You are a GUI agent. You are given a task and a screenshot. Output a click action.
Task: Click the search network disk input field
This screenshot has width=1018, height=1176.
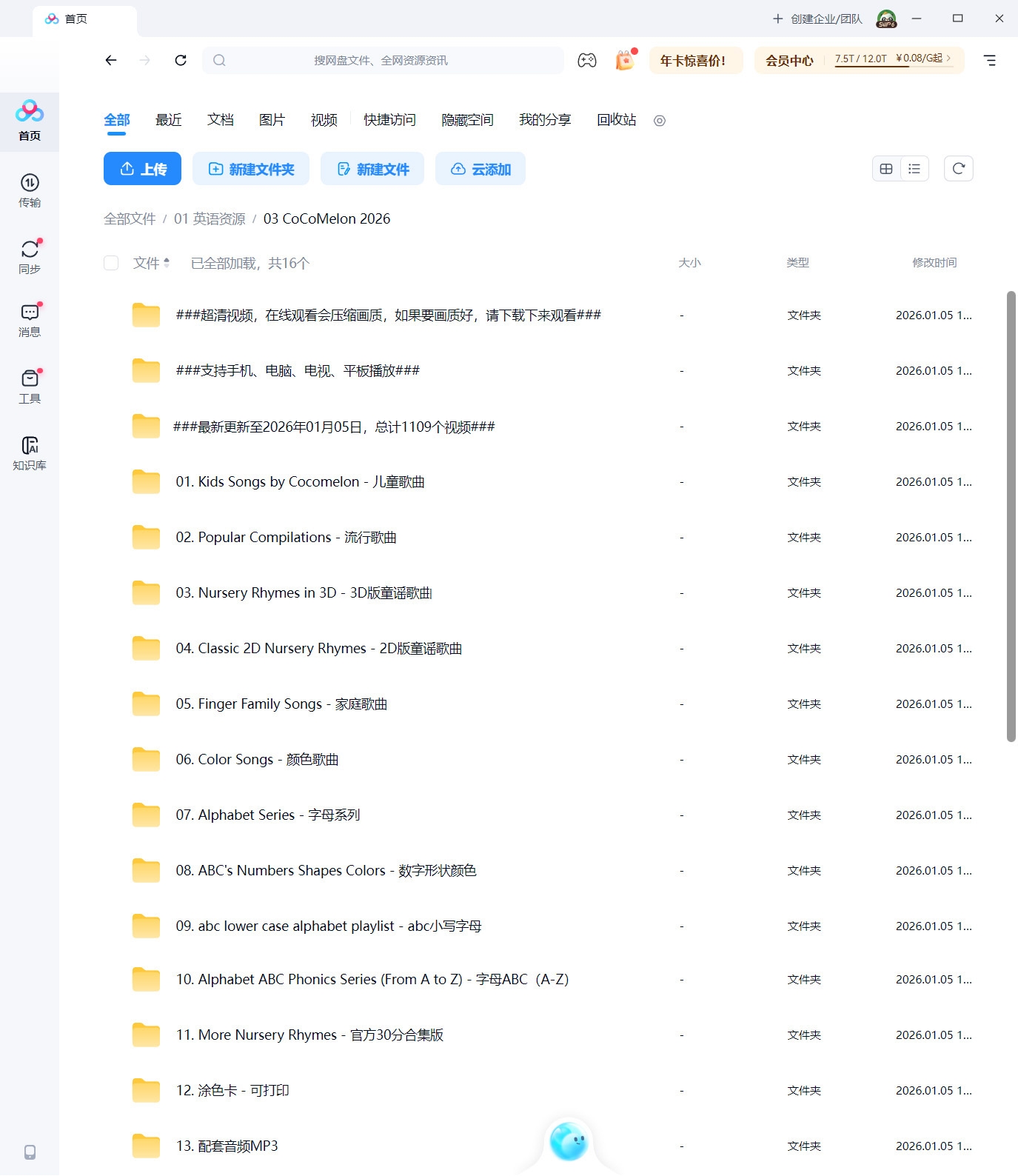(x=381, y=61)
